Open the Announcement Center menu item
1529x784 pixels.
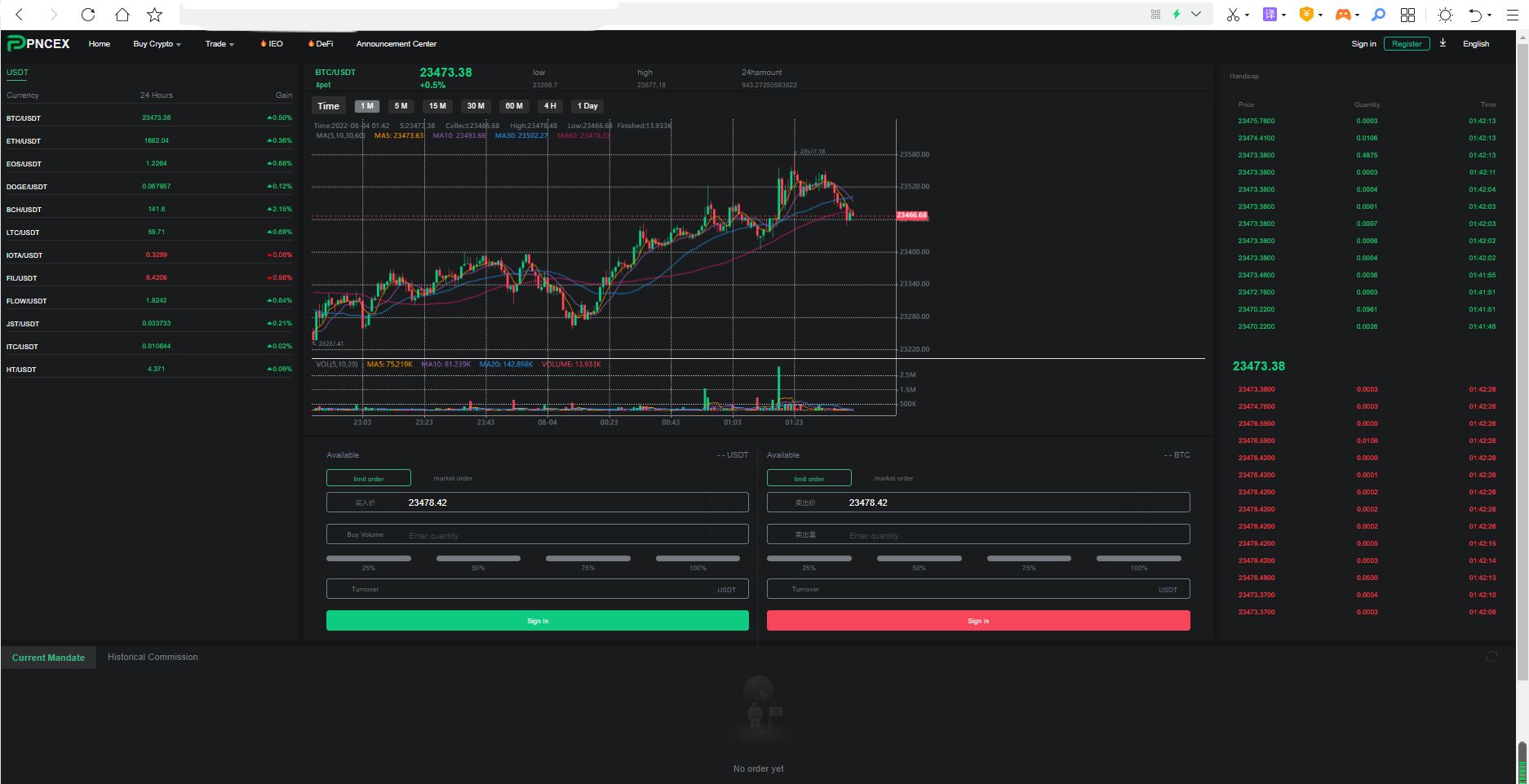pos(396,44)
